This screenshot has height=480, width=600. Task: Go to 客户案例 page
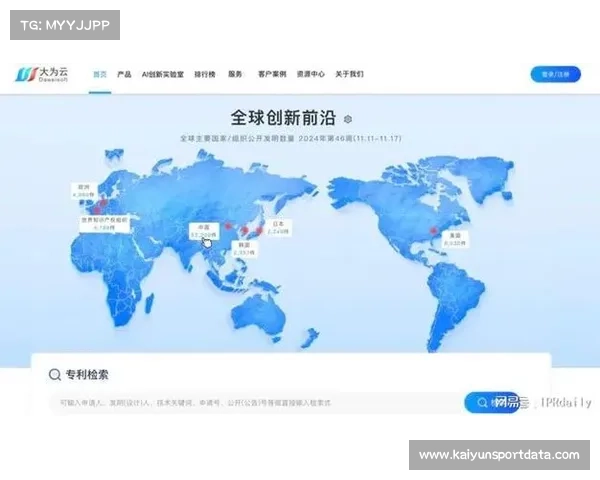pos(271,74)
